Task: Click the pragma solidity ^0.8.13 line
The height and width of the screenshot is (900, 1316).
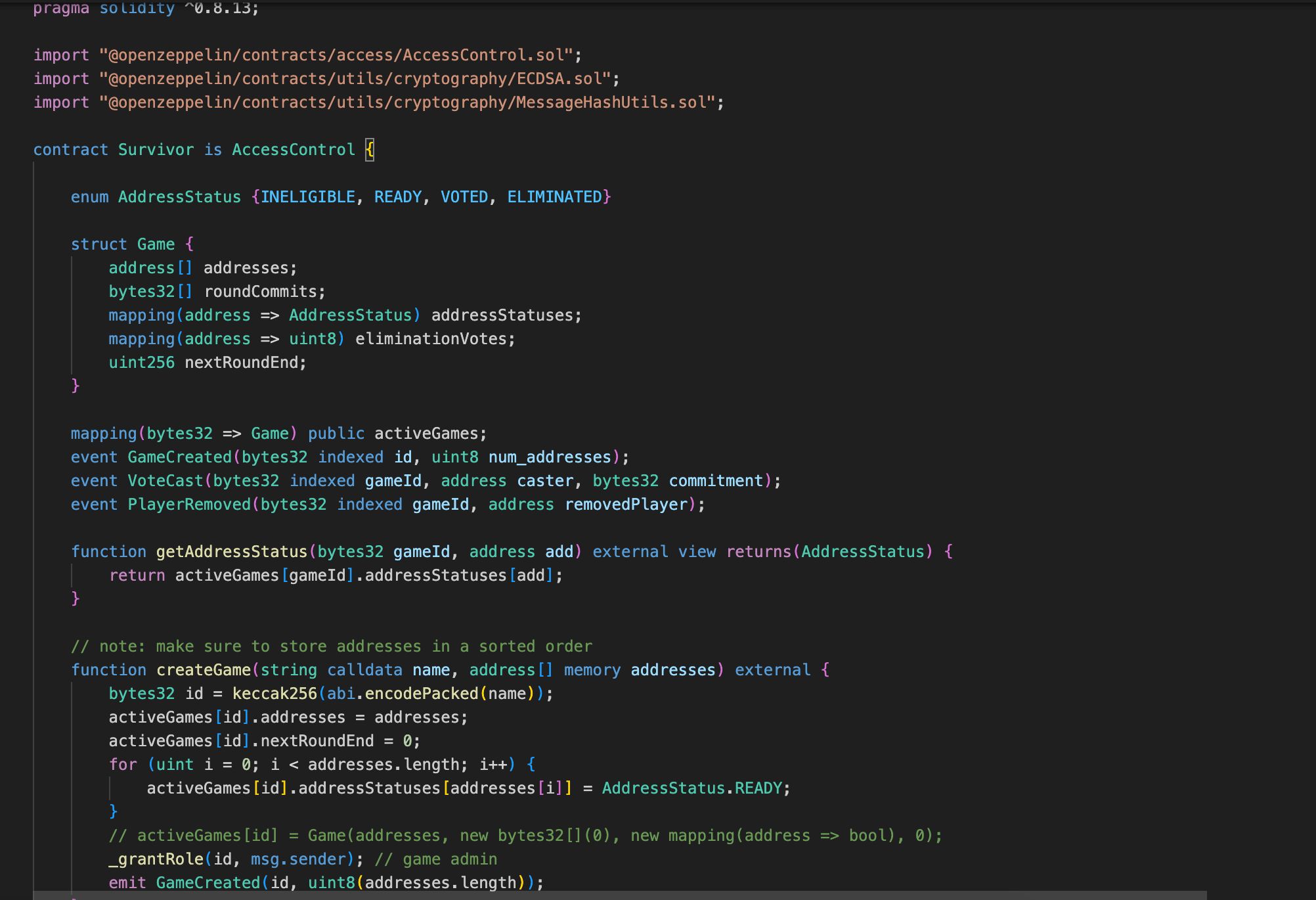Action: click(x=146, y=8)
